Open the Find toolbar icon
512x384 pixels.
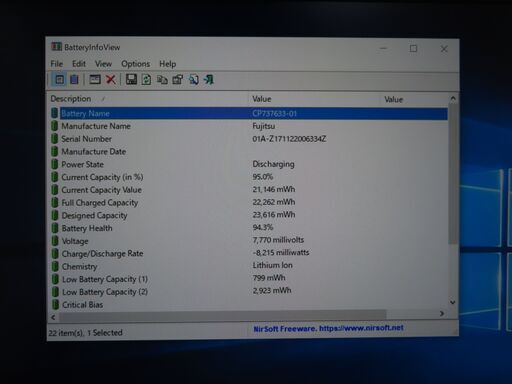pyautogui.click(x=193, y=79)
